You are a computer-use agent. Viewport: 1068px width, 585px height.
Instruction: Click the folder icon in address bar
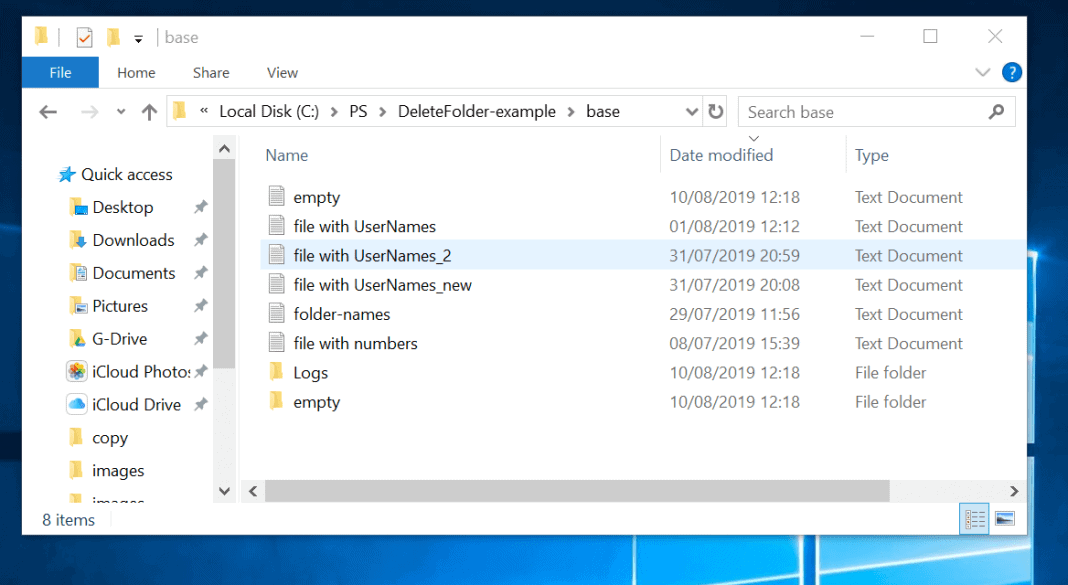pos(180,110)
